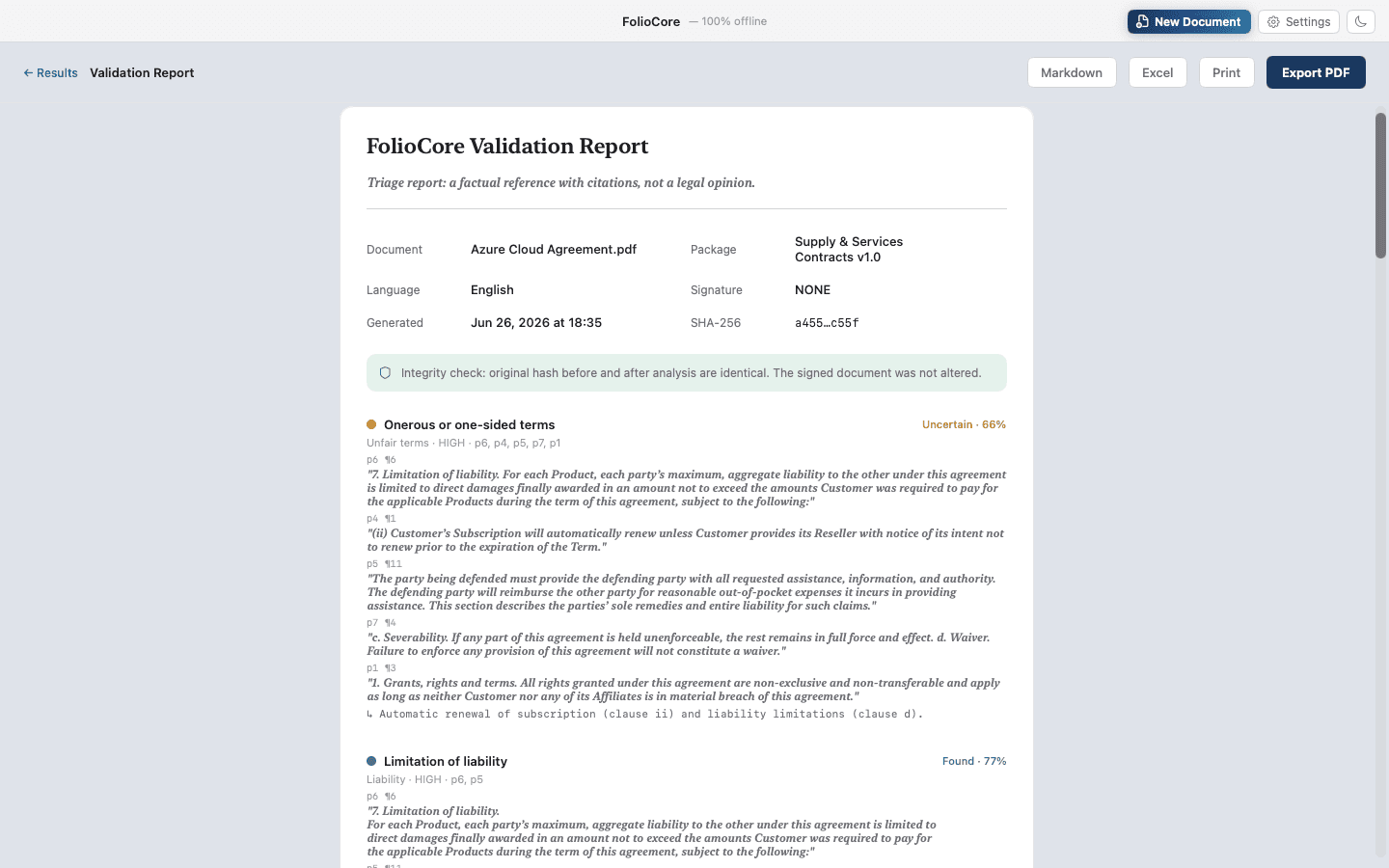Click the 'FolioCore Validation Report' title
1389x868 pixels.
tap(507, 146)
